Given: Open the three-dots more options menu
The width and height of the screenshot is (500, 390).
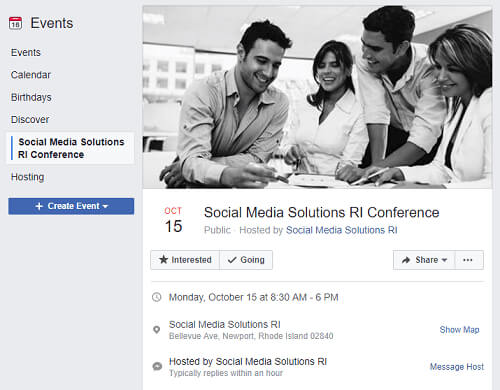Looking at the screenshot, I should (469, 260).
